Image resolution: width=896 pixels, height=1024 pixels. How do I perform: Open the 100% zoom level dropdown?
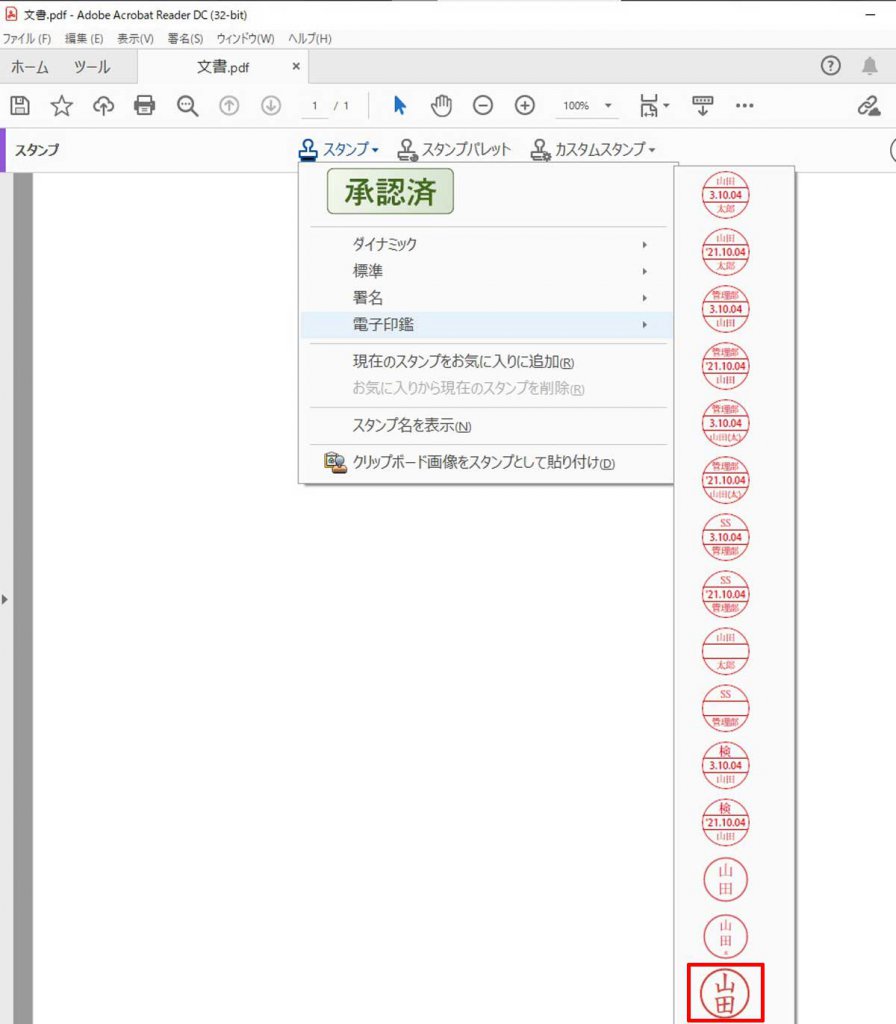point(587,105)
